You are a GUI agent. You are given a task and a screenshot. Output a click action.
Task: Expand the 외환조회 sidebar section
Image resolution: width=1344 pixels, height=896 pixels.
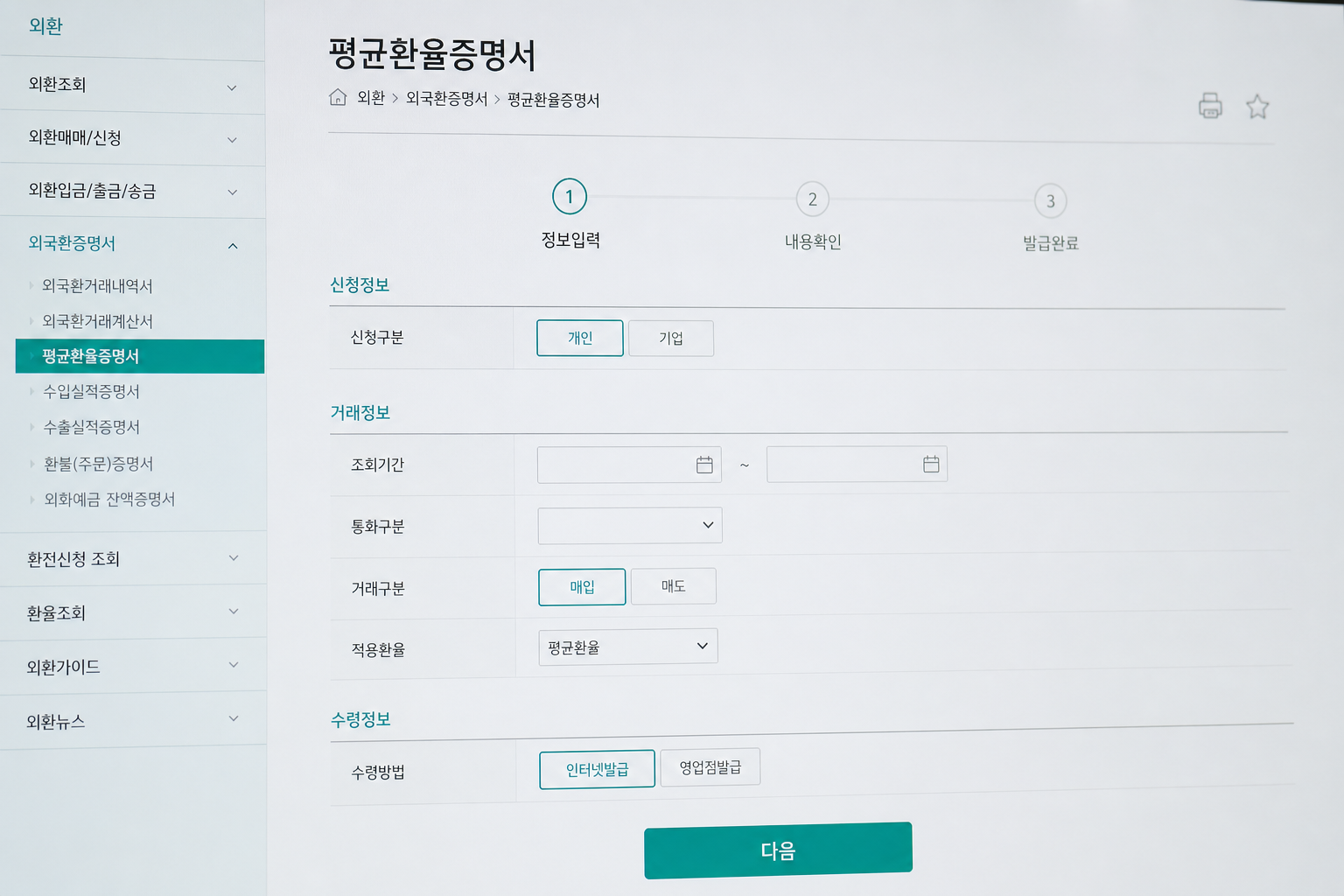coord(132,85)
